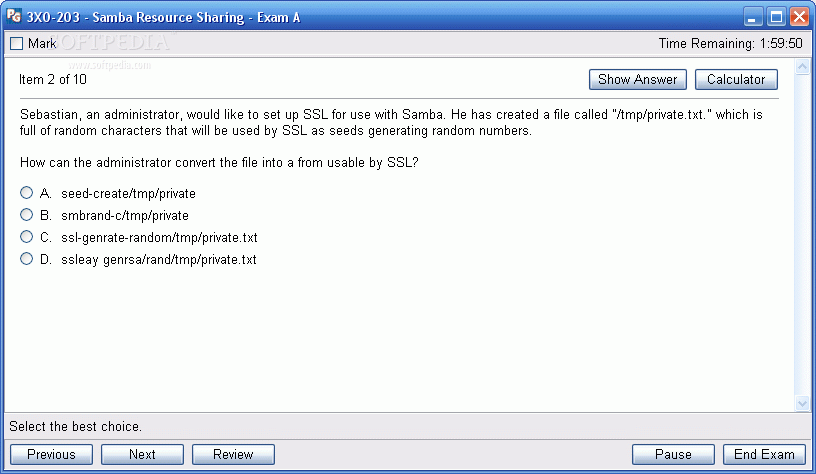Click the scrollbar down arrow

(x=802, y=403)
